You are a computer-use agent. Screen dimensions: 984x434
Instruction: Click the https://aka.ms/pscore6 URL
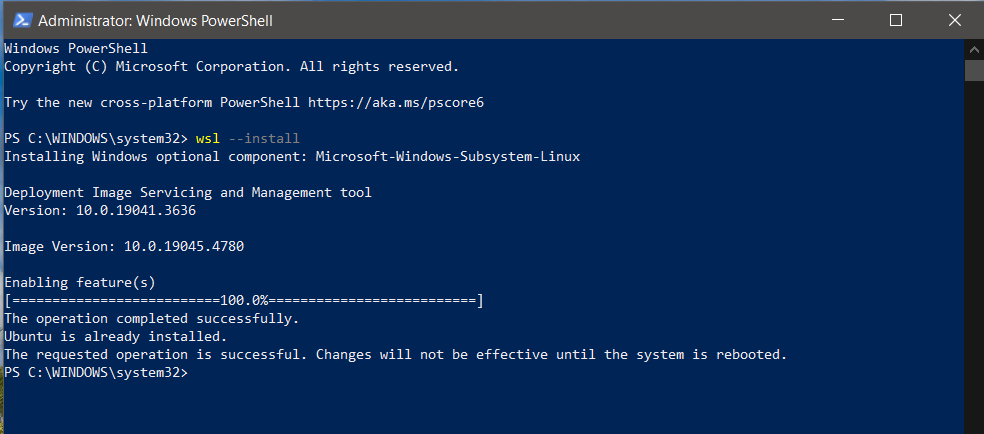pos(396,103)
